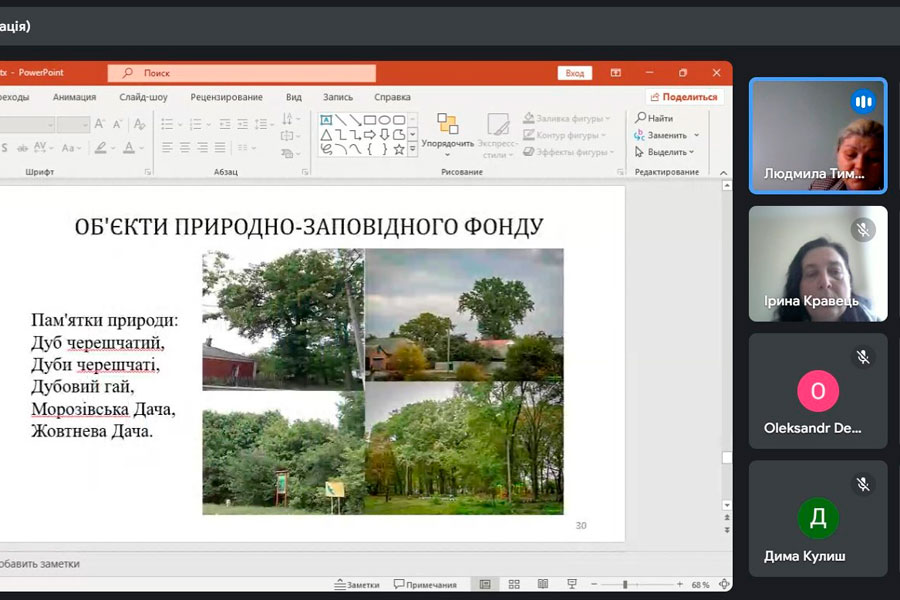Click the bullet list icon

167,124
